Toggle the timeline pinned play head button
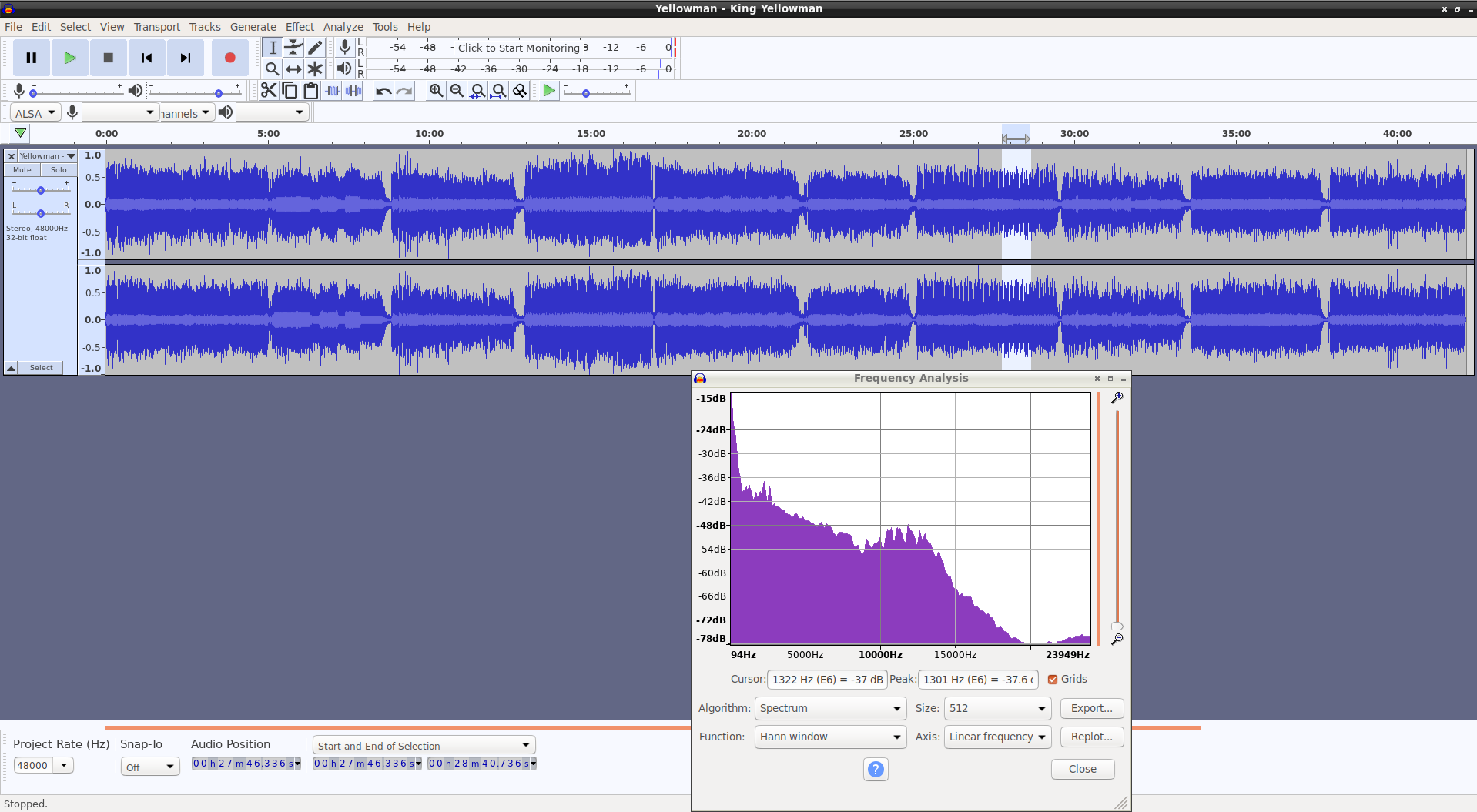The width and height of the screenshot is (1477, 812). click(21, 132)
